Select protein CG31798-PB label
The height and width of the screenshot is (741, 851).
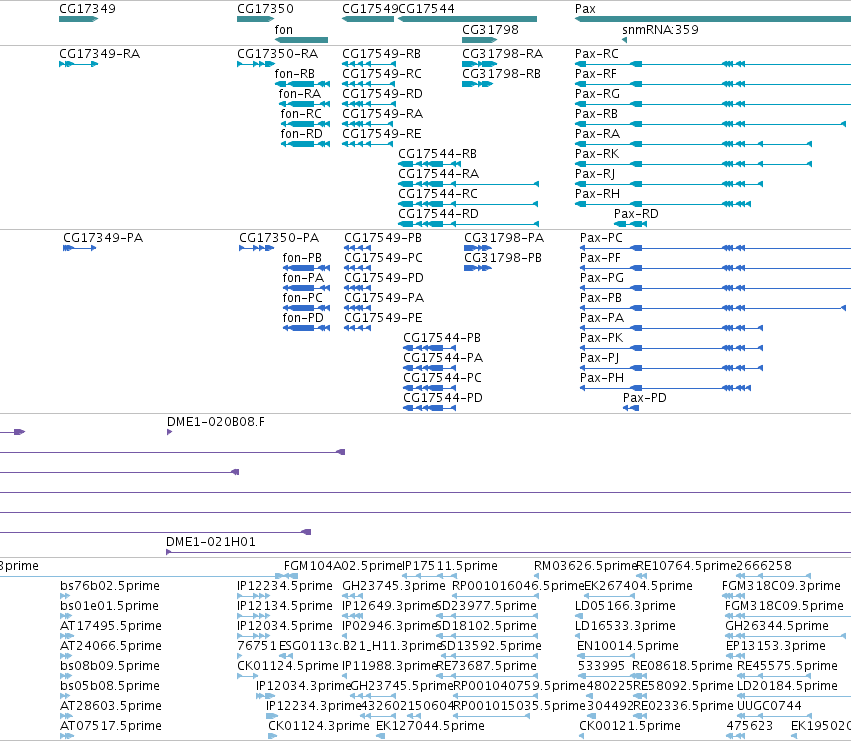click(x=503, y=258)
